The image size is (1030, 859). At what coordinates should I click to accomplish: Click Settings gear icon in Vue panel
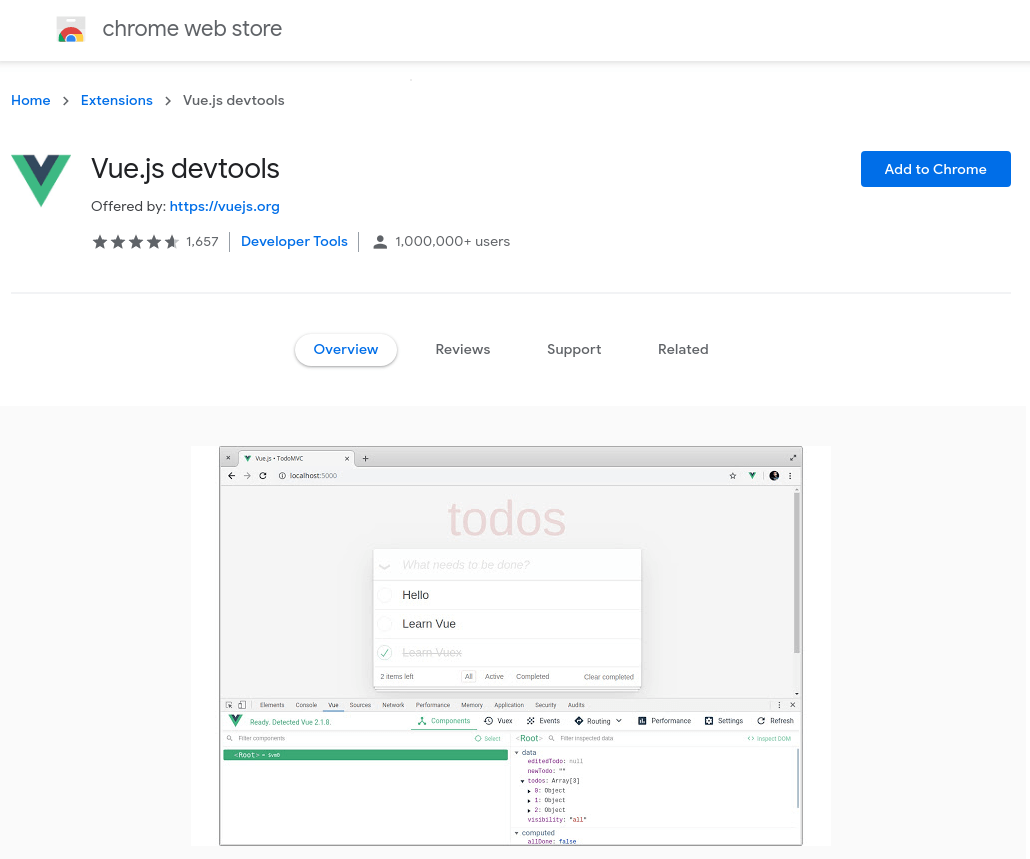[709, 720]
